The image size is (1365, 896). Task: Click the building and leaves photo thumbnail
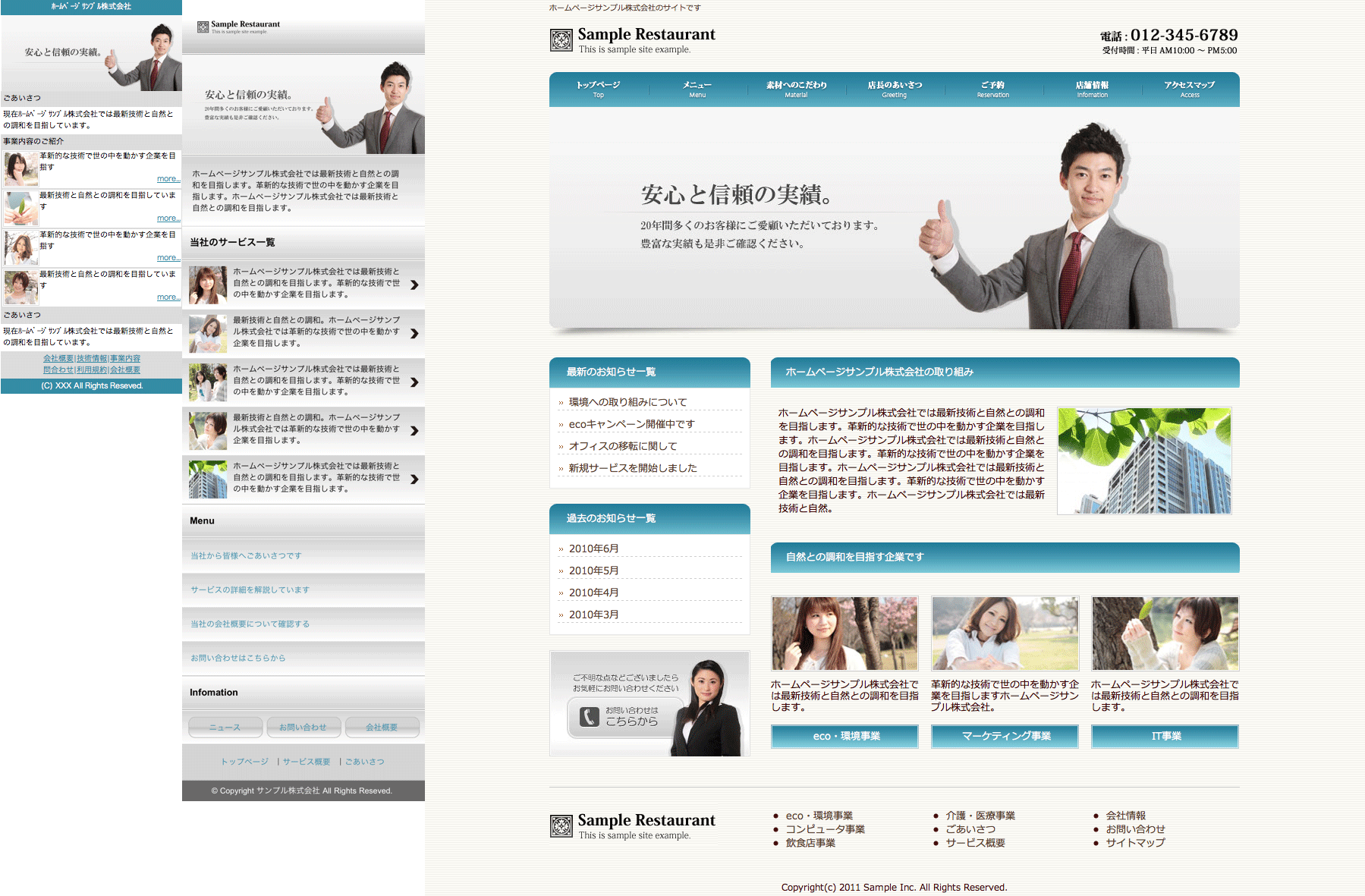pos(1143,461)
